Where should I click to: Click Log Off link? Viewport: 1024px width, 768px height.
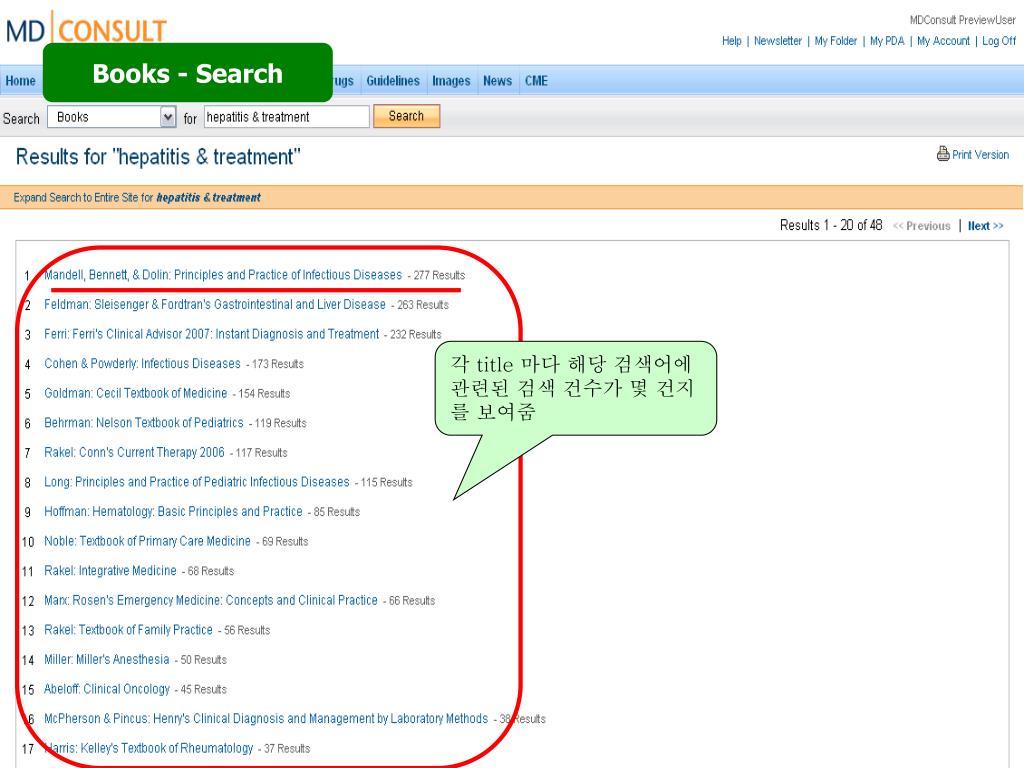point(999,41)
